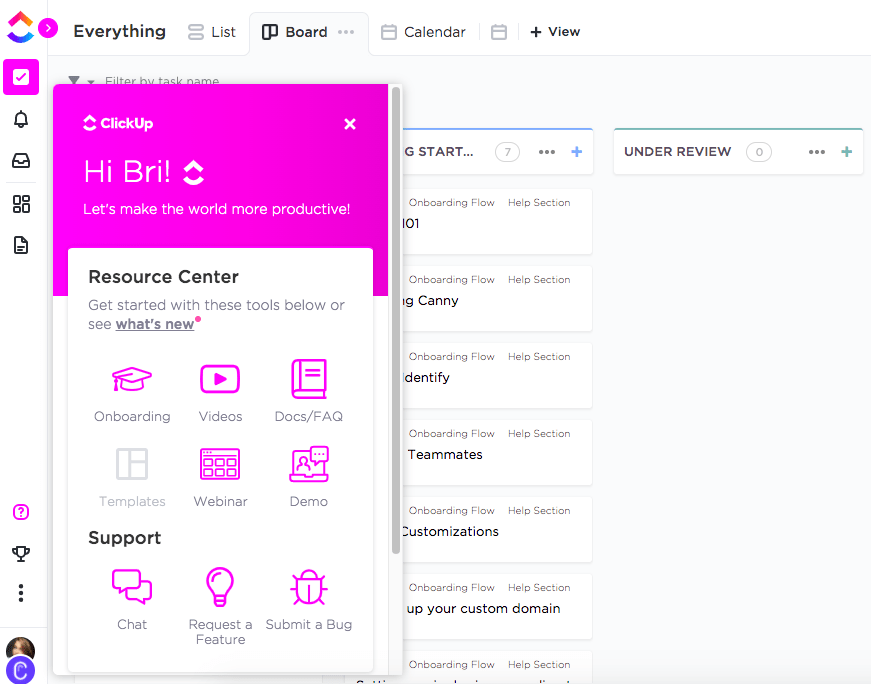Click the user profile avatar photo
871x684 pixels.
point(21,648)
